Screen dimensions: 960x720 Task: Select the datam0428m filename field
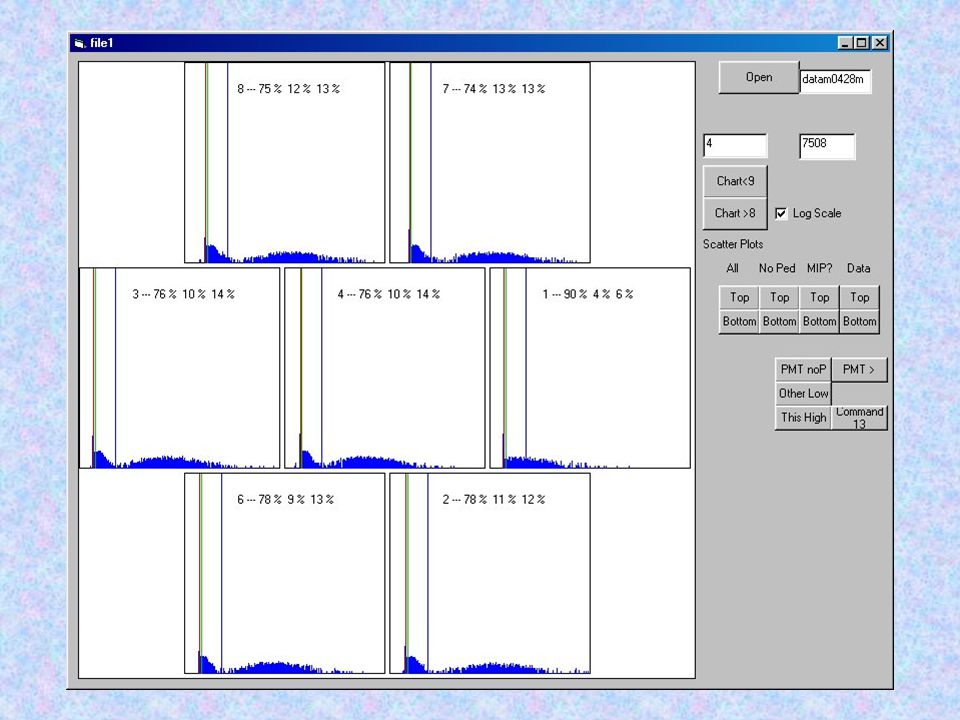(835, 80)
